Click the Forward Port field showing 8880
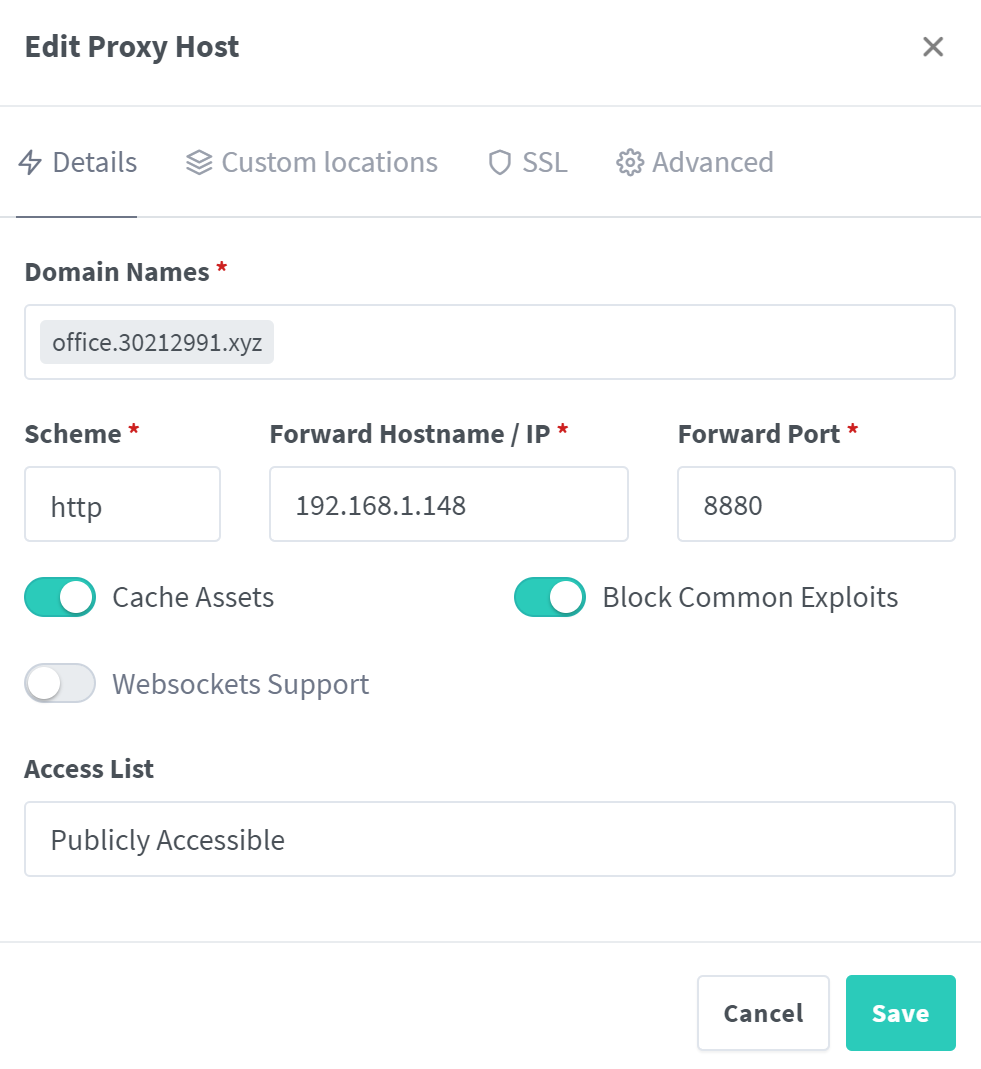 click(815, 504)
